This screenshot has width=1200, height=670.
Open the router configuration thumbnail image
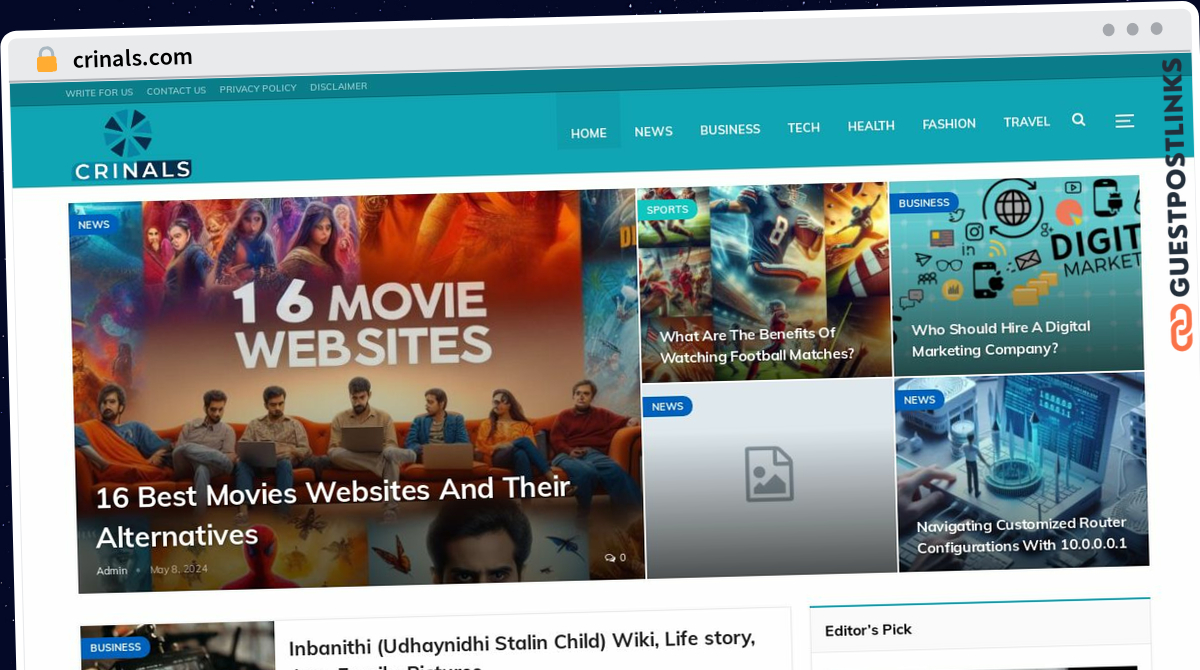point(1021,473)
